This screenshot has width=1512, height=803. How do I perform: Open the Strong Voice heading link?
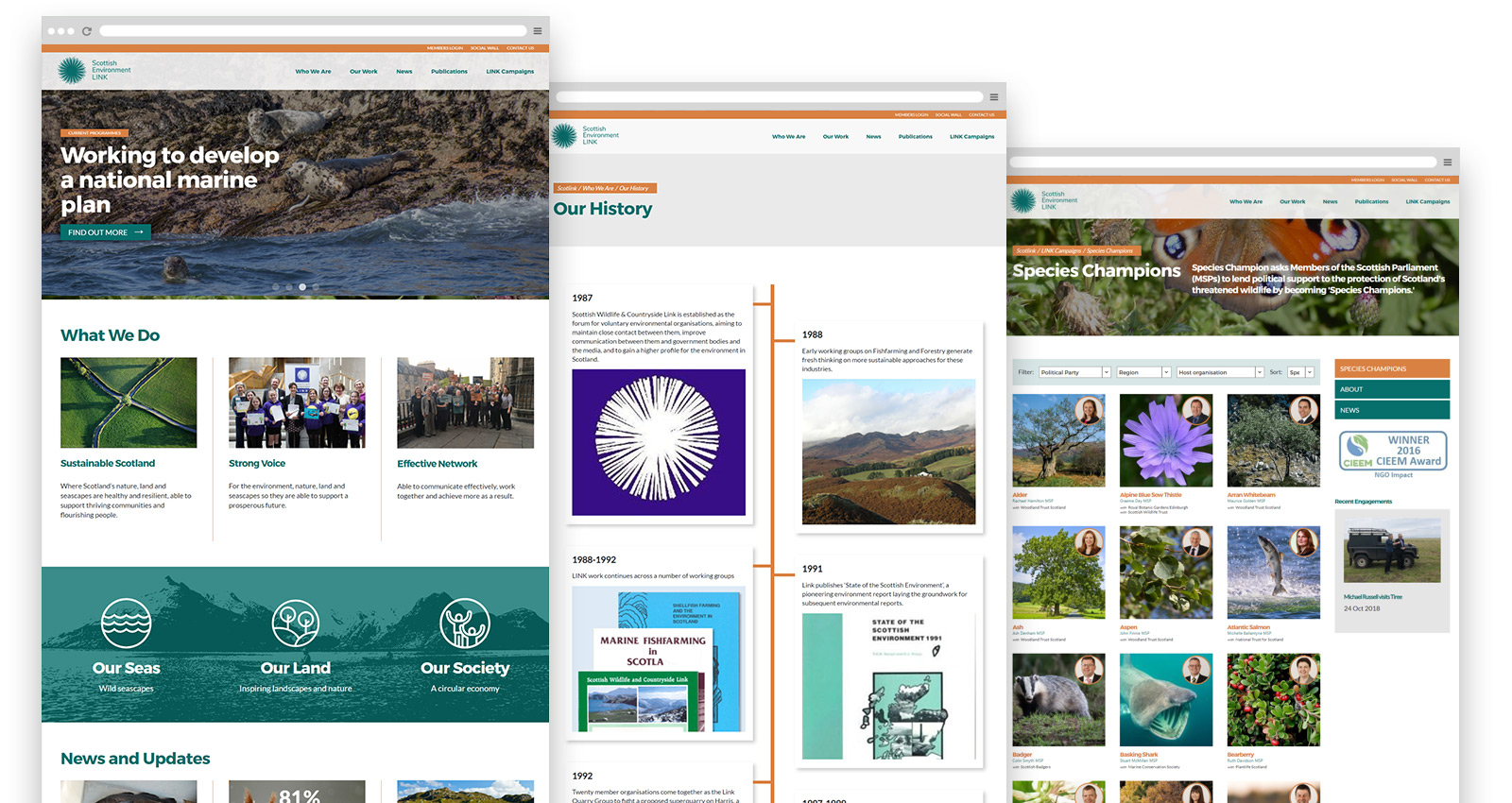pos(257,463)
